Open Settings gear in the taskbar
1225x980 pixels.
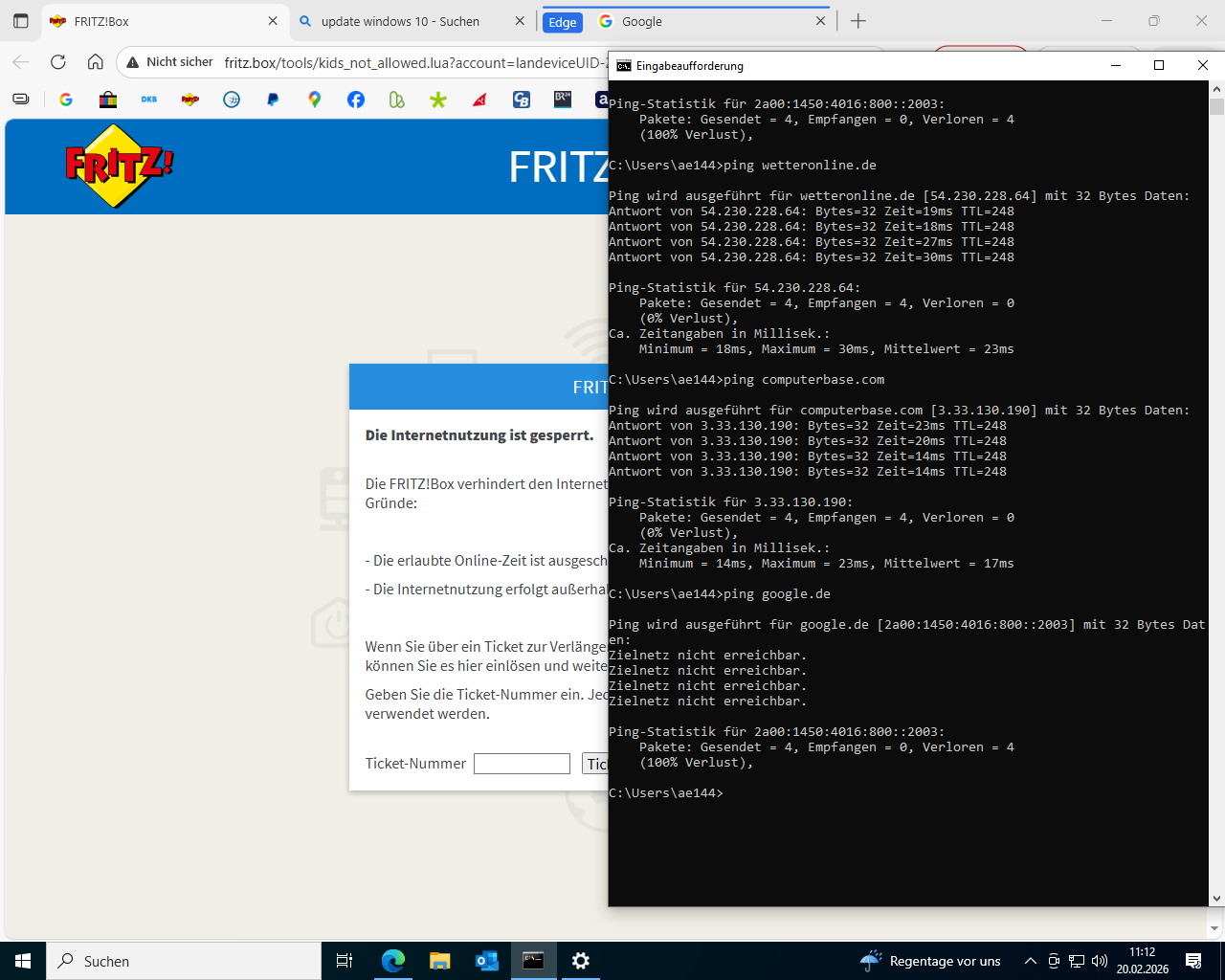(581, 961)
